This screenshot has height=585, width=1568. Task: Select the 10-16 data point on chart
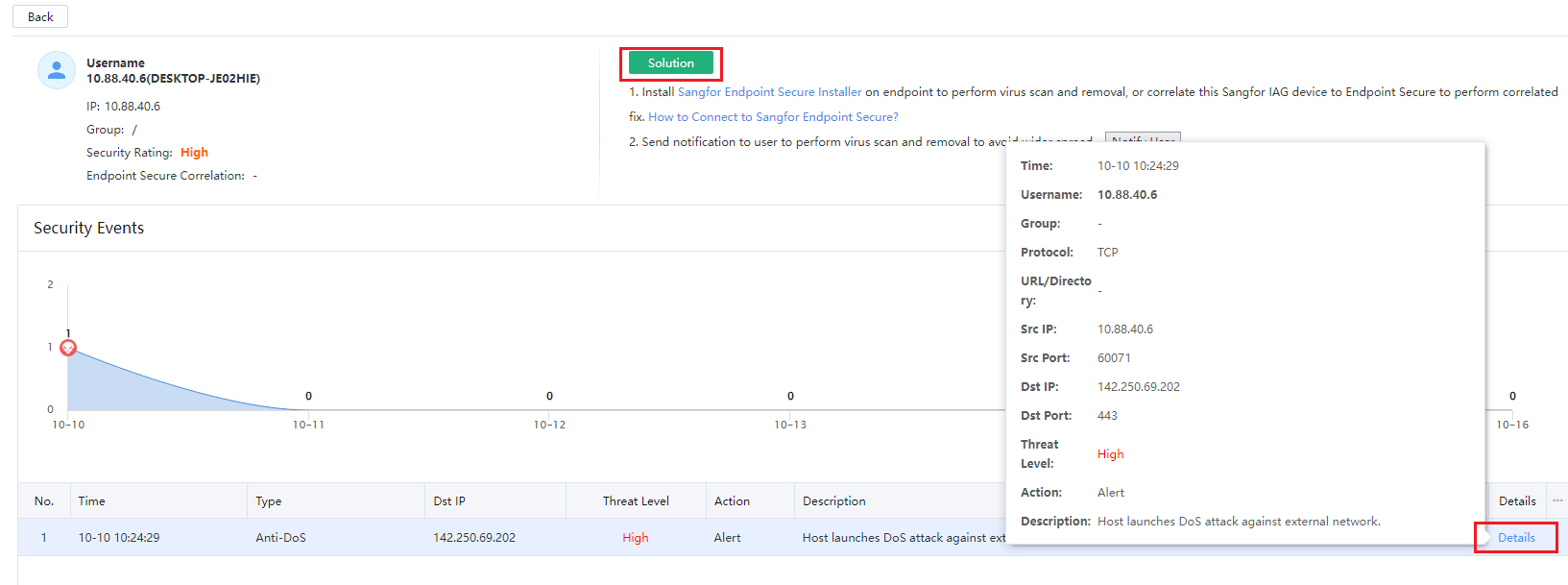(1512, 410)
